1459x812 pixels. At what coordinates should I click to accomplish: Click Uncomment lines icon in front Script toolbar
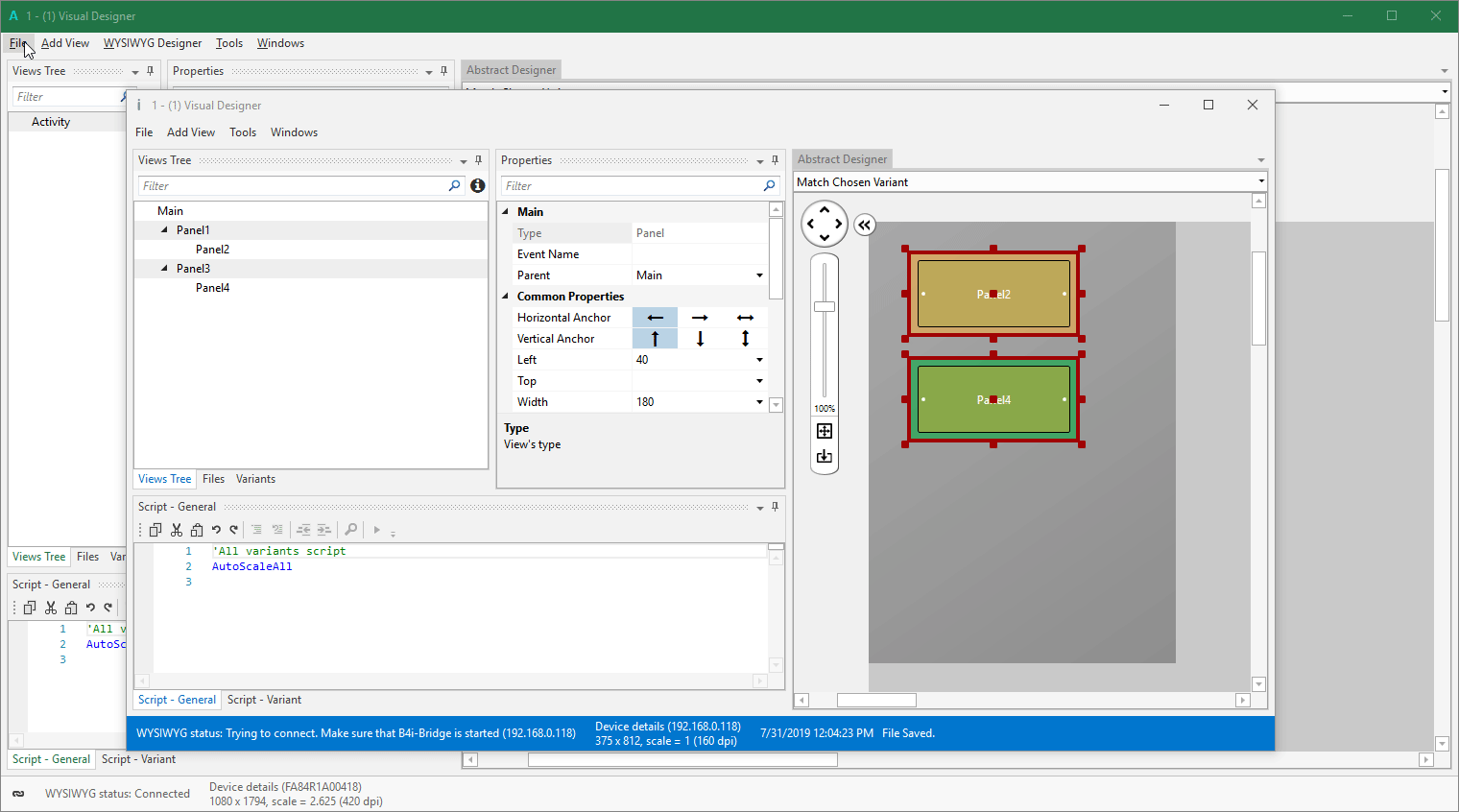pyautogui.click(x=277, y=530)
